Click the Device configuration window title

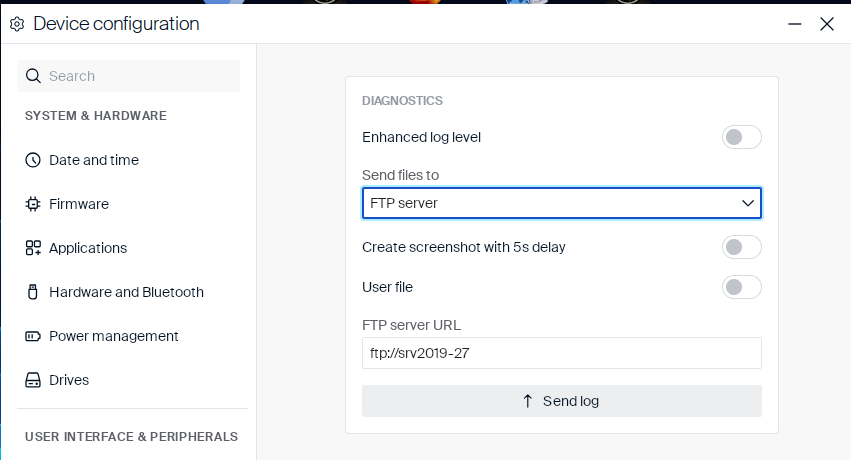coord(116,24)
